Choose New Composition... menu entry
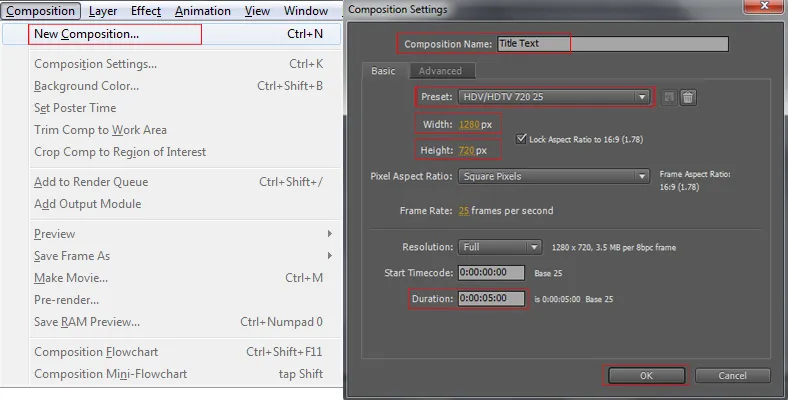 (x=172, y=34)
